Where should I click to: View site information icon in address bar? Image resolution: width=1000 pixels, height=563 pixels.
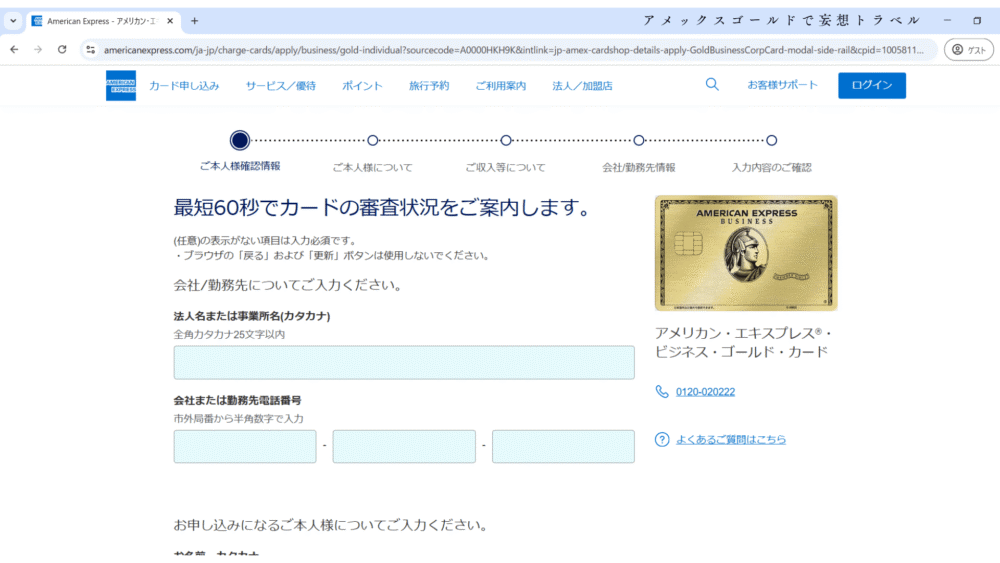coord(91,50)
